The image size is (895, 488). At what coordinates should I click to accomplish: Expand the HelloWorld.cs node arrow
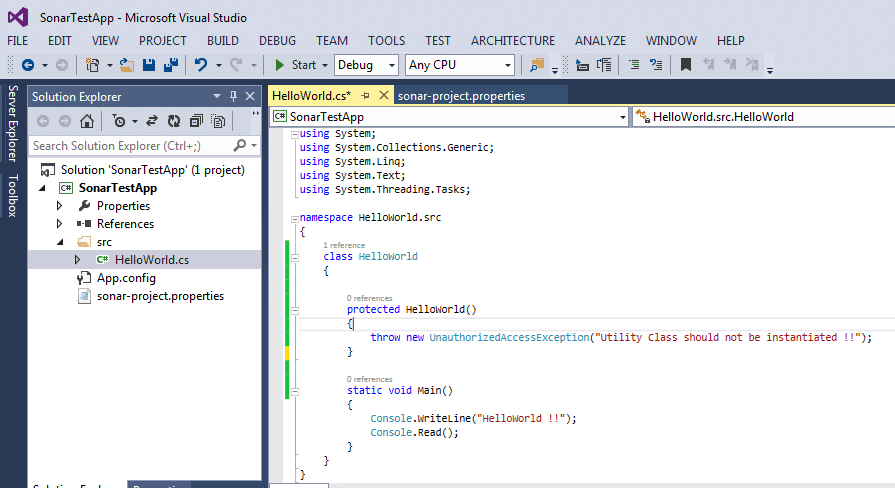78,260
